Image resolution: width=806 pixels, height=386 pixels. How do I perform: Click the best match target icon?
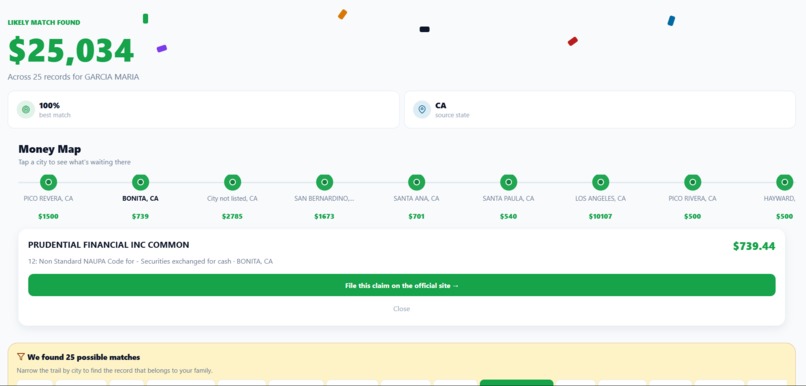26,109
